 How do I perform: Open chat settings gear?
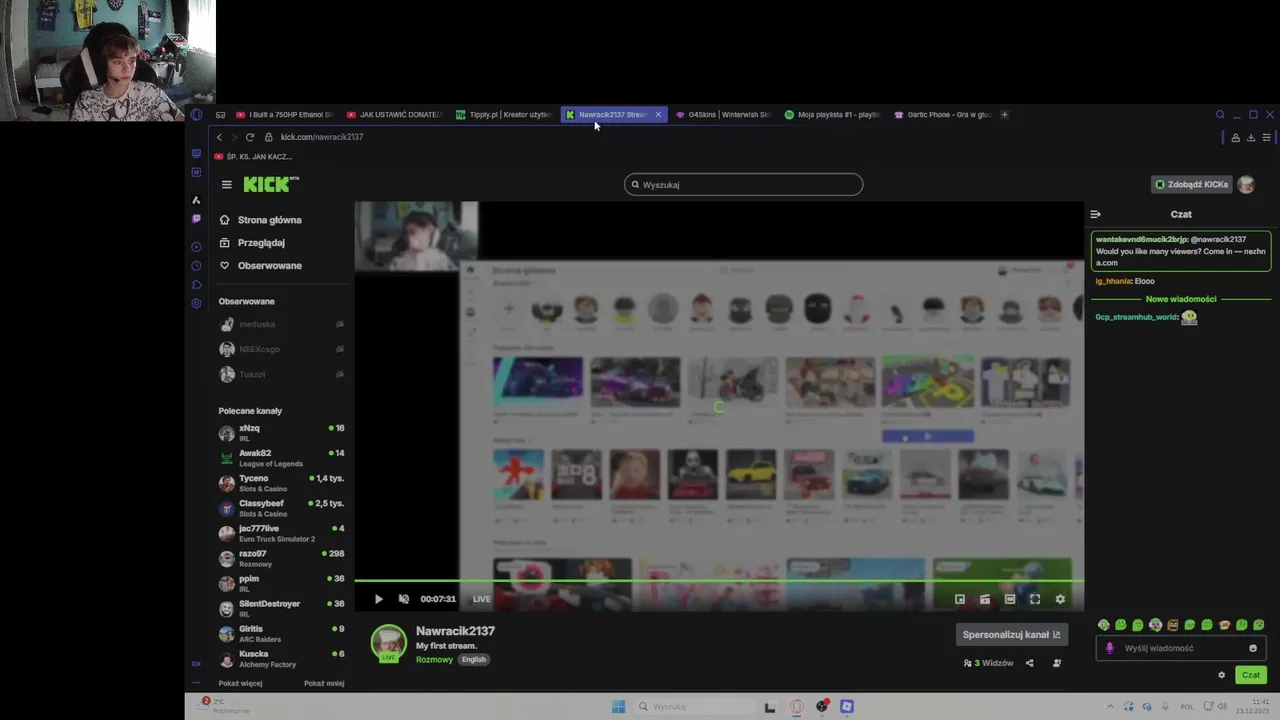[x=1221, y=675]
